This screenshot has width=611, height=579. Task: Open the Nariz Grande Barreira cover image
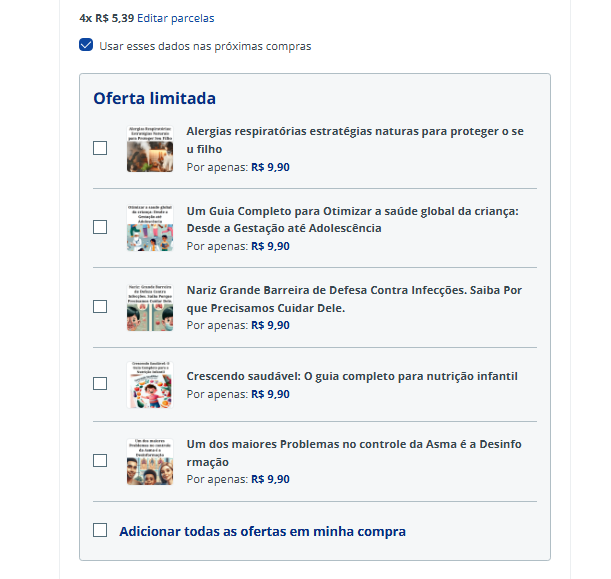[150, 307]
